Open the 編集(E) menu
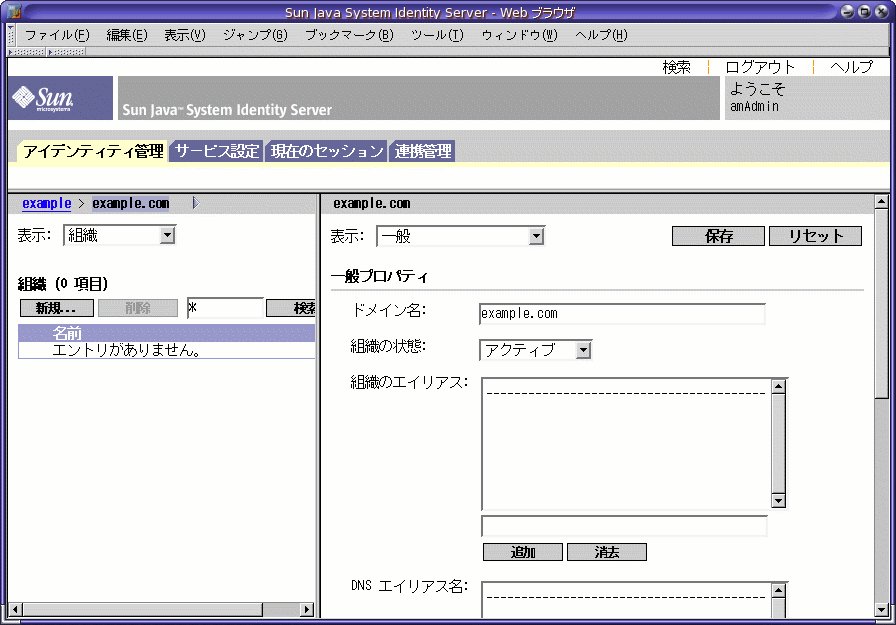896x625 pixels. pyautogui.click(x=127, y=35)
